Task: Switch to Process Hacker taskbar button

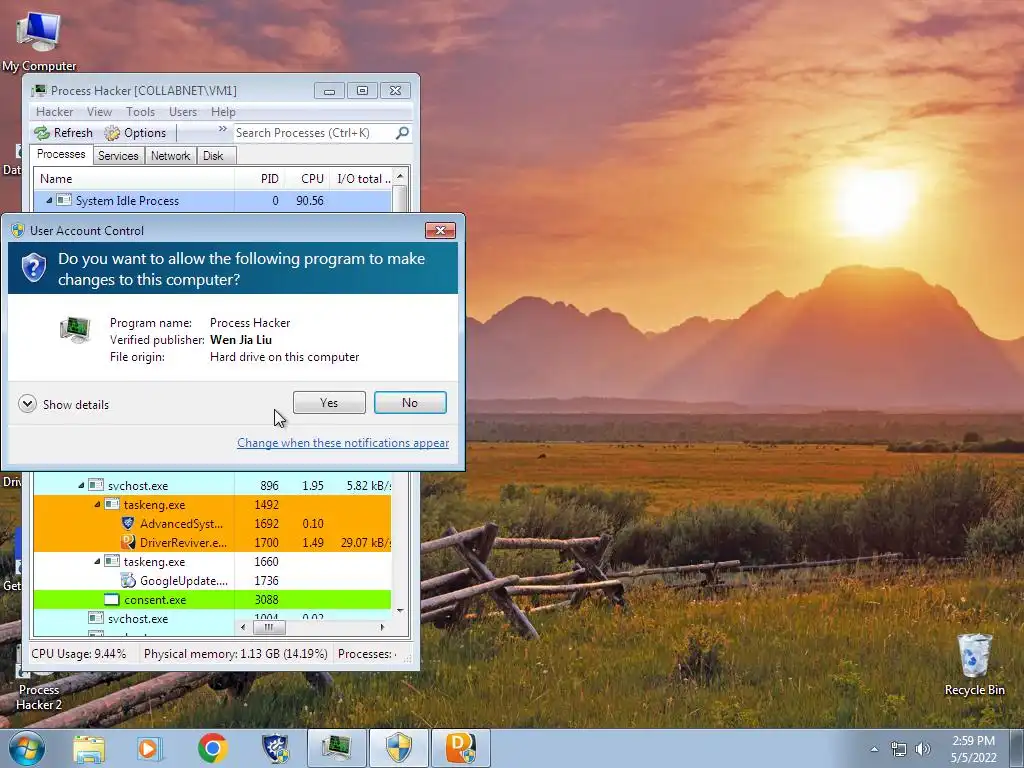Action: click(336, 748)
